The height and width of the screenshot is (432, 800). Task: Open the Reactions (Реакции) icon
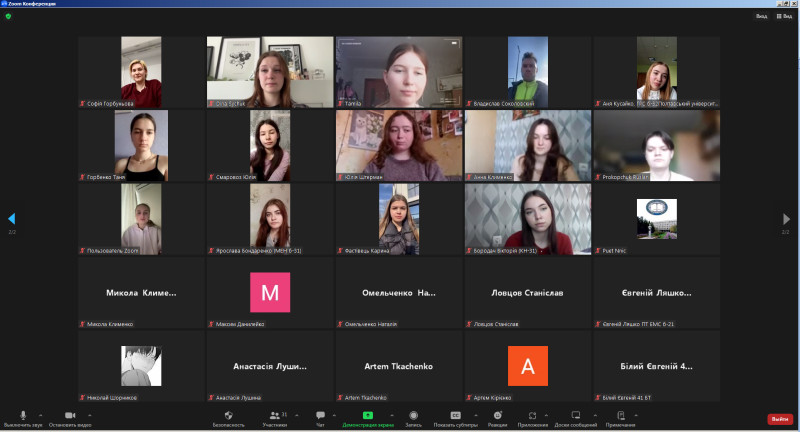pos(497,415)
